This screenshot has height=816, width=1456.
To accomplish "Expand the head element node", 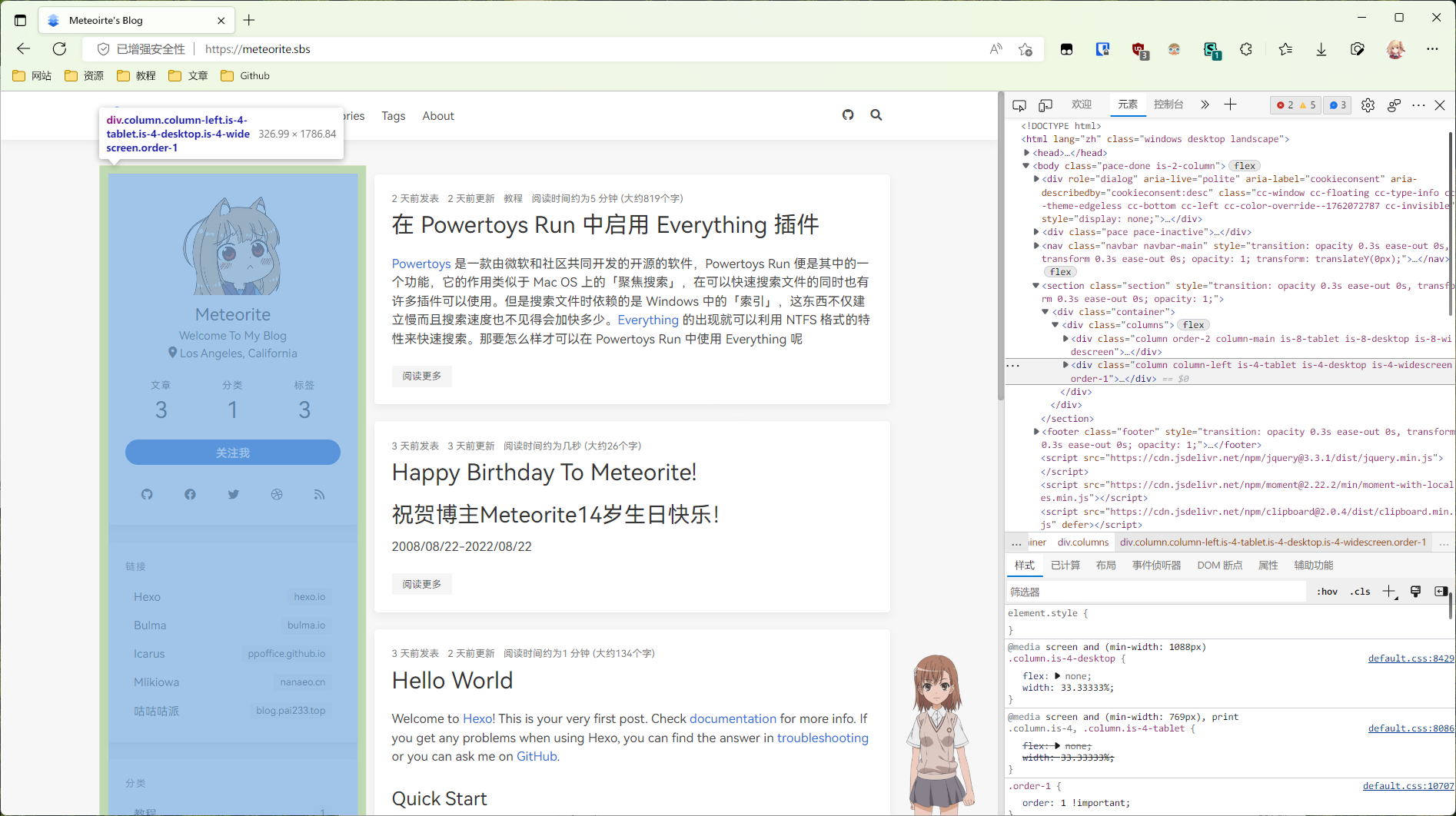I will click(1027, 153).
